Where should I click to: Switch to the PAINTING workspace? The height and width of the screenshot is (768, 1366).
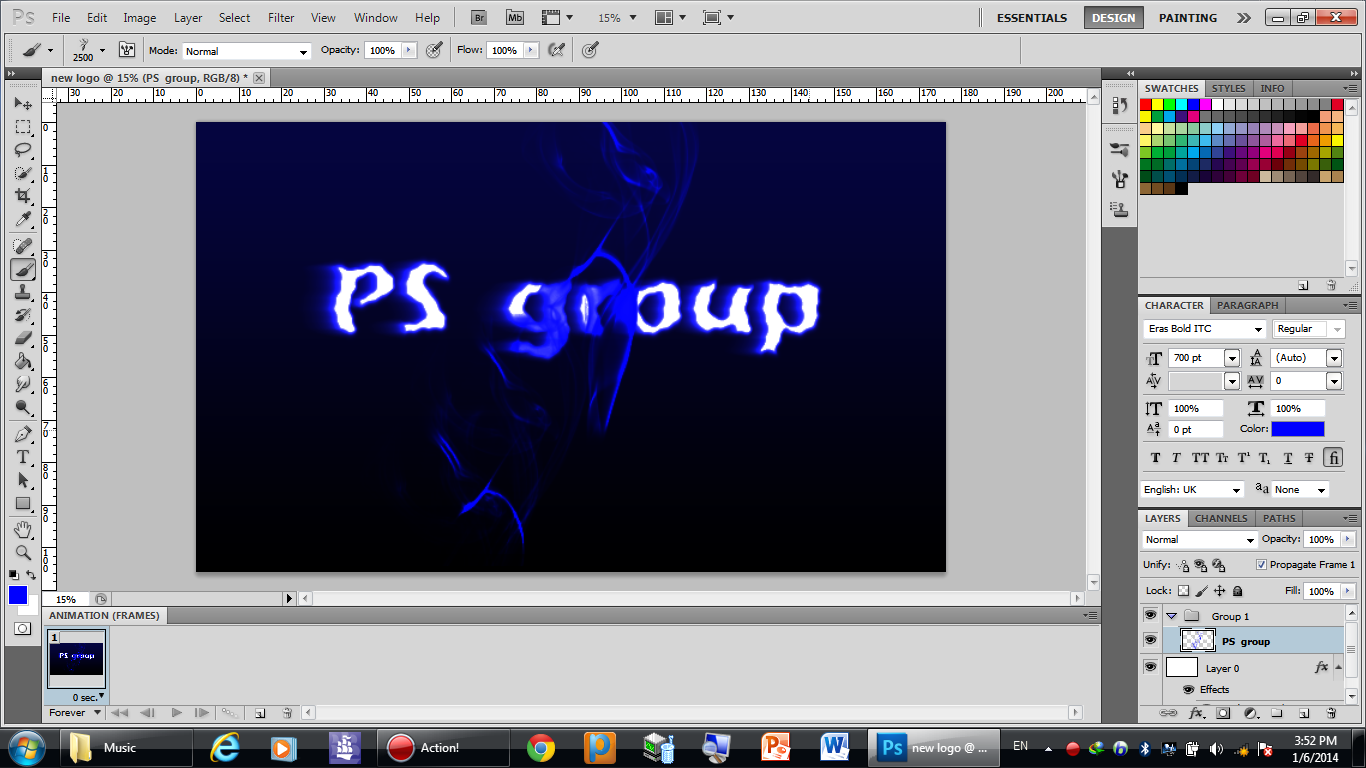coord(1187,18)
